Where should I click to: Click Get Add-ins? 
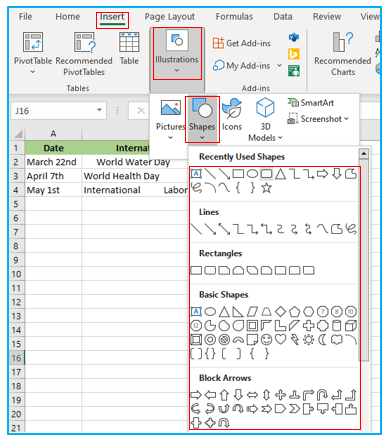point(242,43)
